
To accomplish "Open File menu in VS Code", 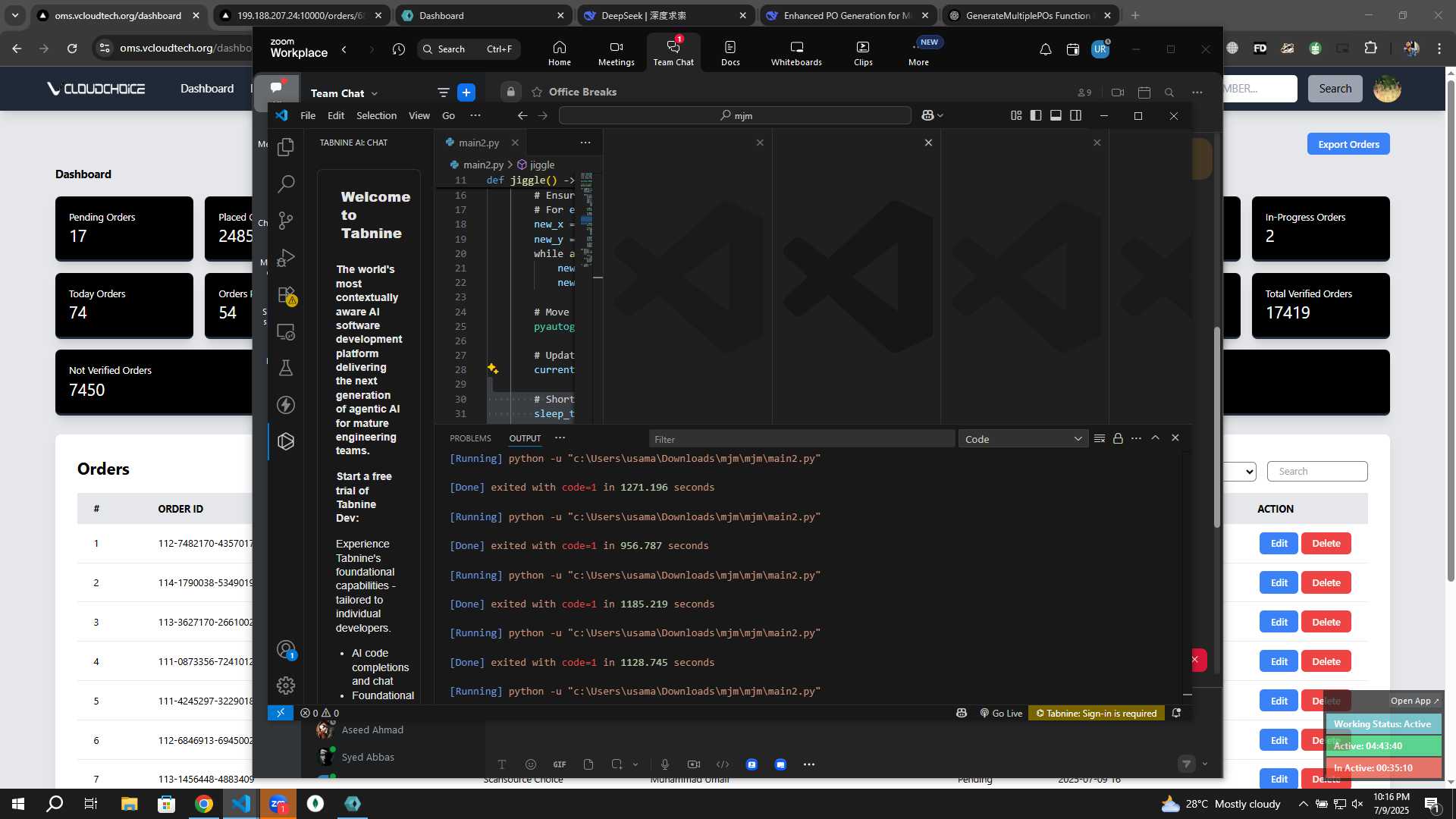I will coord(308,115).
